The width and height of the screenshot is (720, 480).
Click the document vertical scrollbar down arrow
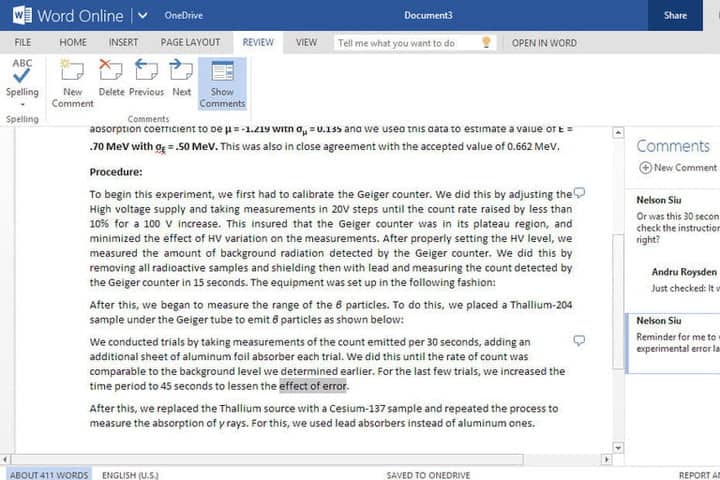click(x=618, y=447)
